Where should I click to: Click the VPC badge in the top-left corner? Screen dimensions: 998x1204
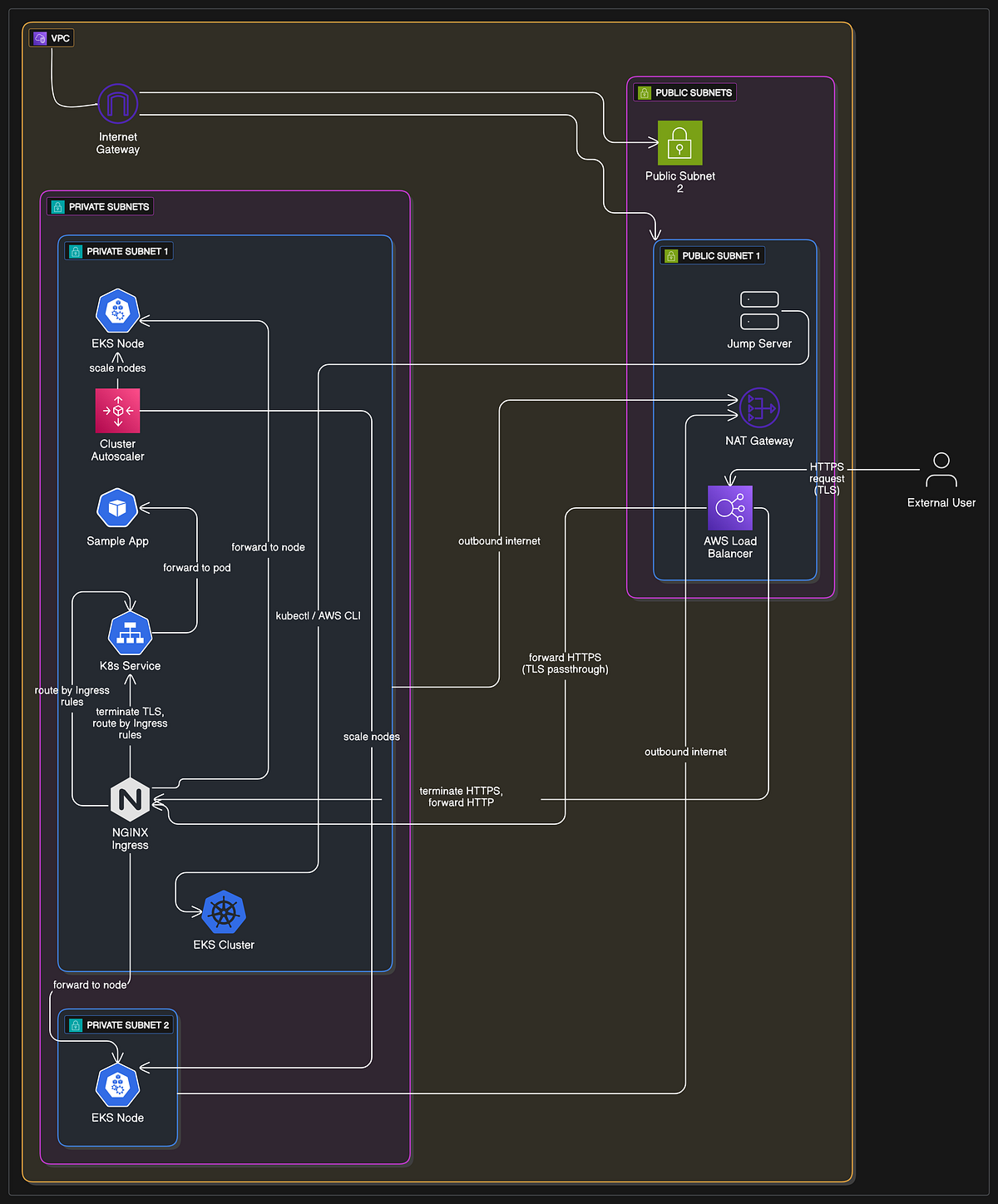pyautogui.click(x=52, y=37)
